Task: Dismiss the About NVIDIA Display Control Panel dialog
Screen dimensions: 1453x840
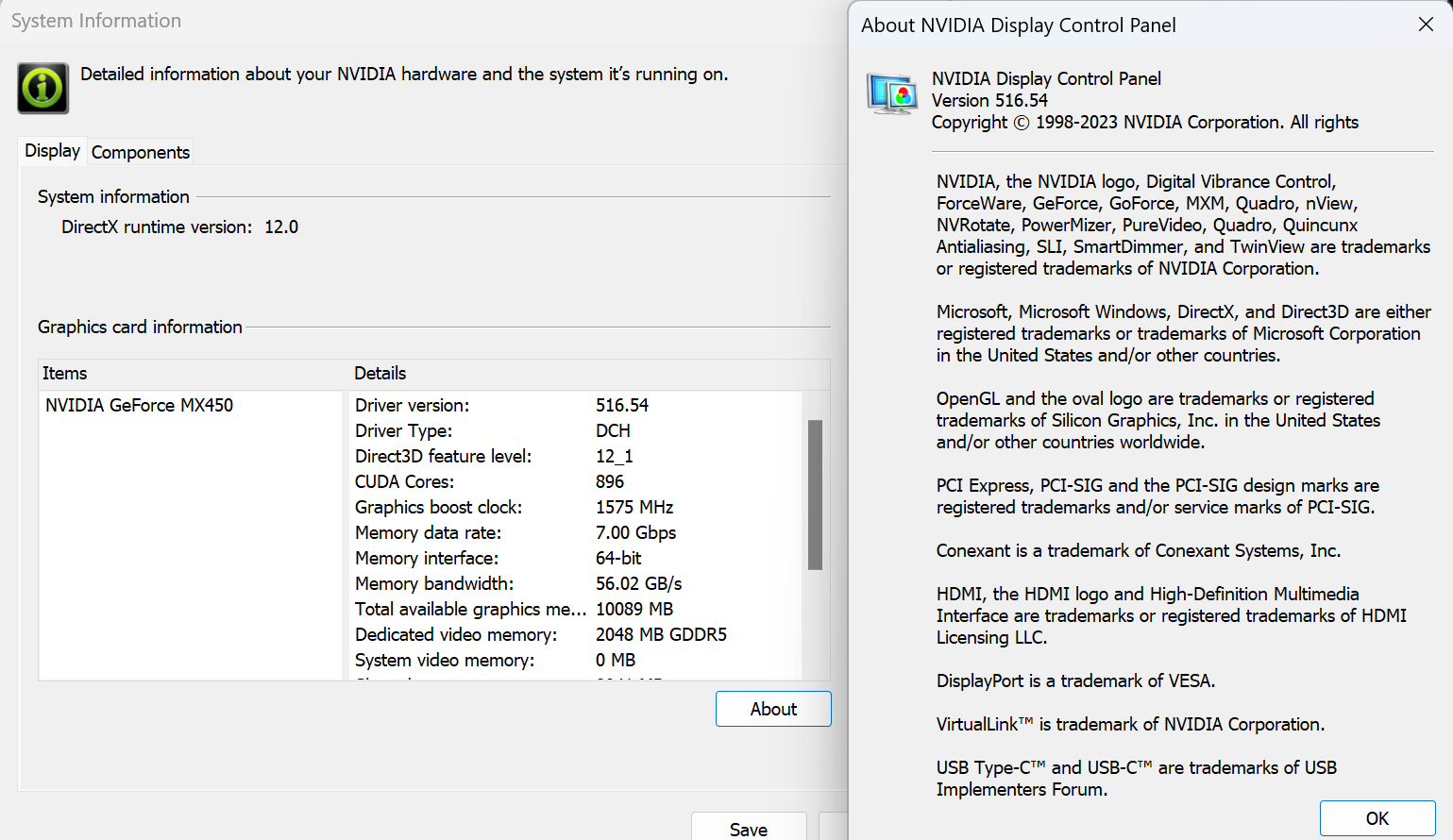Action: coord(1426,25)
